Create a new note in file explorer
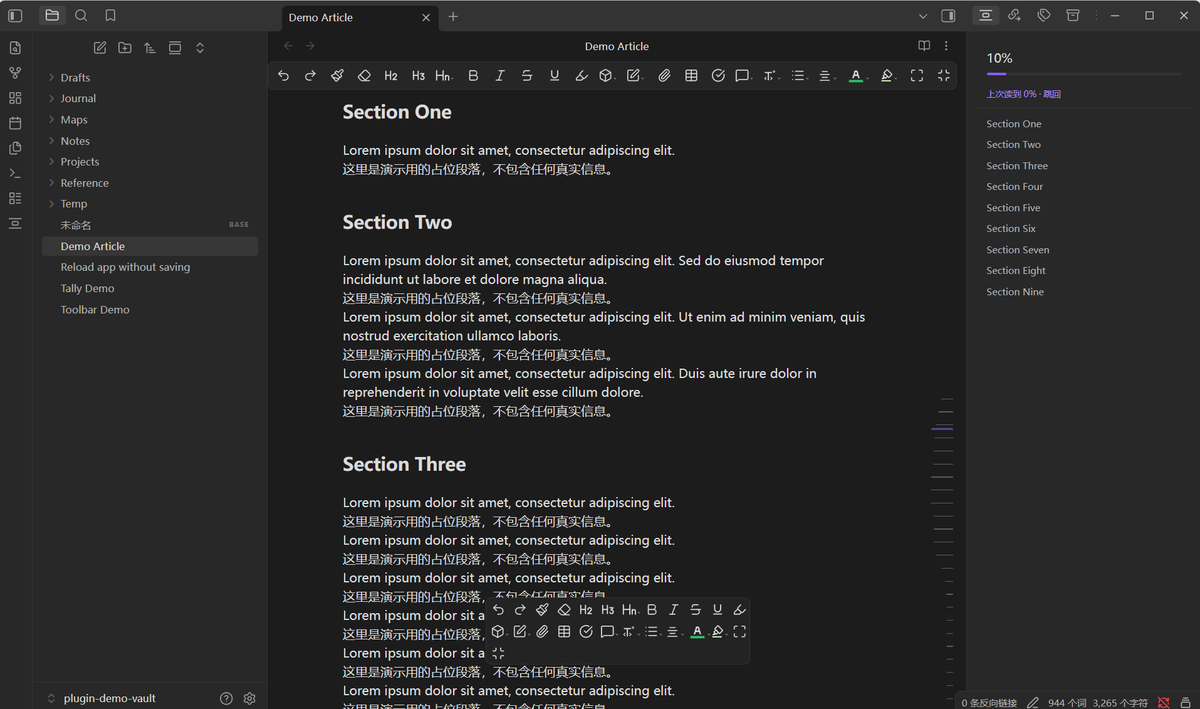The height and width of the screenshot is (709, 1200). pos(100,48)
